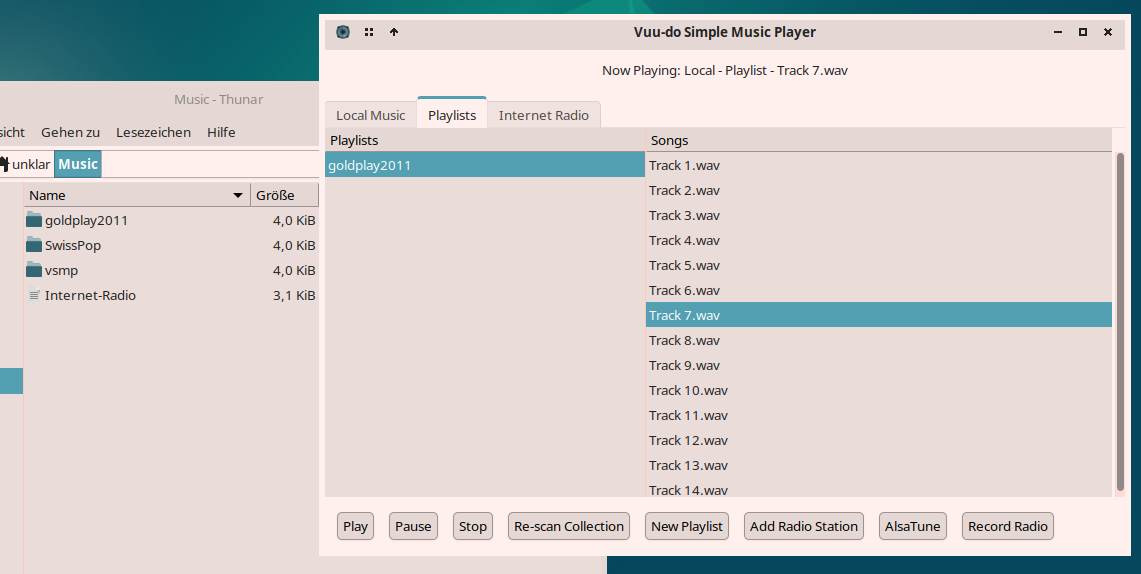Click the Add Radio Station button
The width and height of the screenshot is (1141, 574).
click(x=804, y=526)
